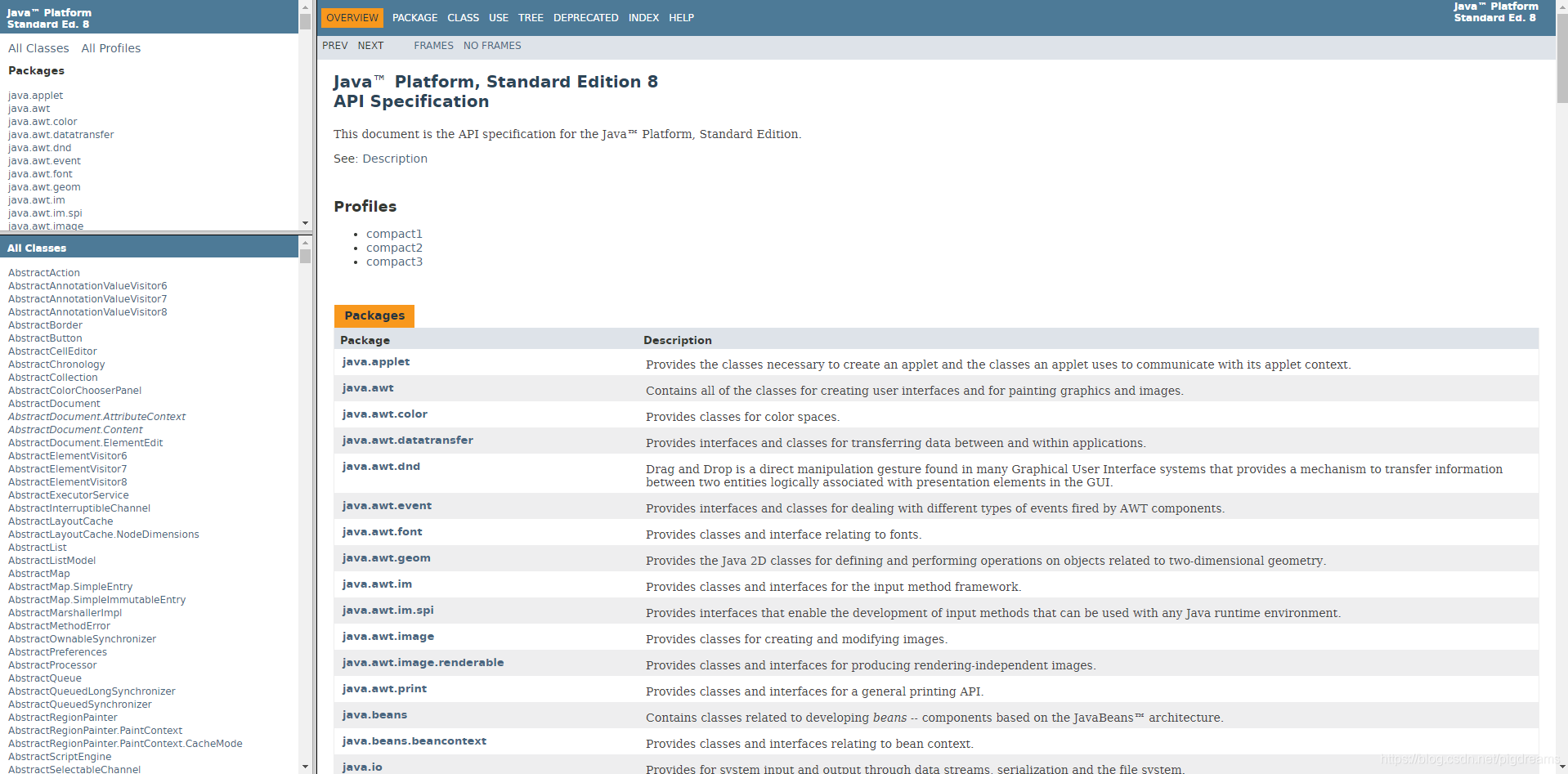This screenshot has width=1568, height=774.
Task: Open the AbstractButton class
Action: [45, 338]
